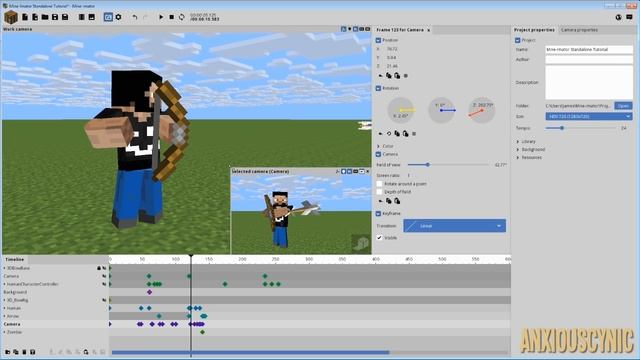Click the loop-rotation circular arrow icon
This screenshot has width=640, height=360.
tap(389, 133)
